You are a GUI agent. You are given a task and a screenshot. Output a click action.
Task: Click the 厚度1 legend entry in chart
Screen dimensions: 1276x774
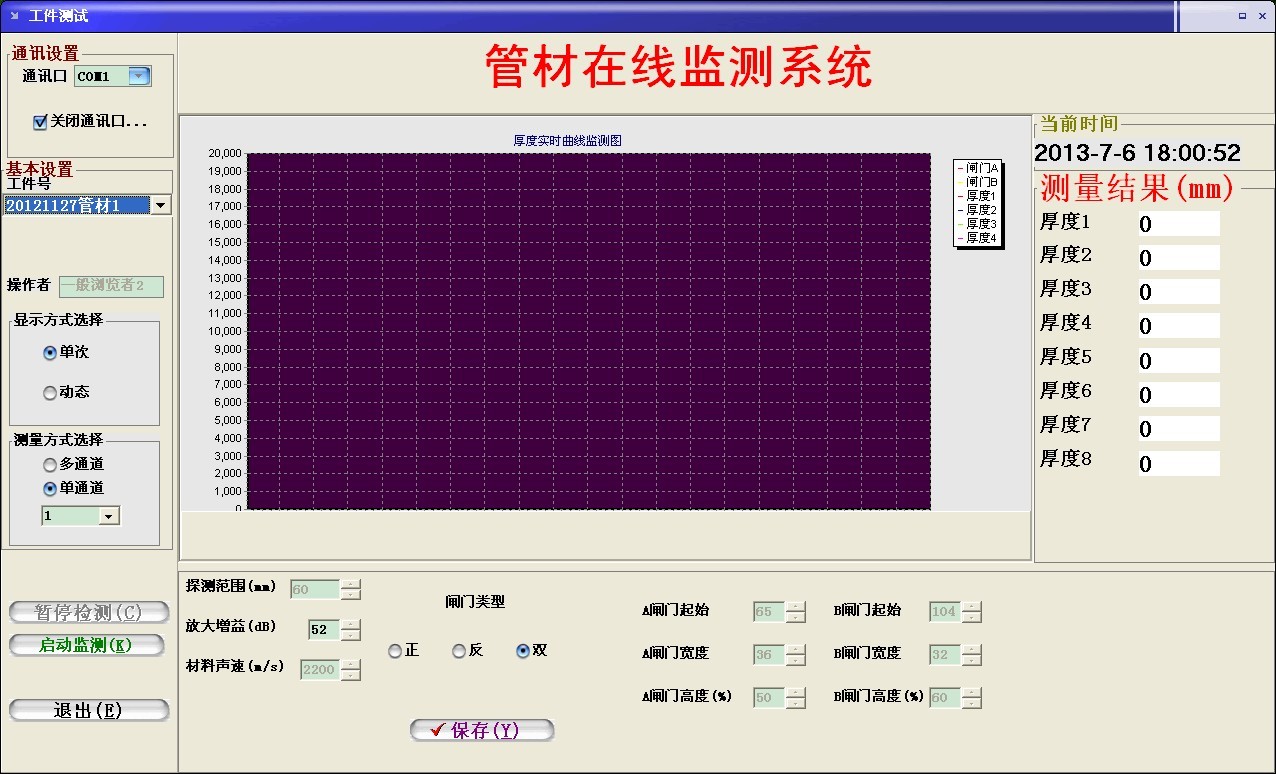[977, 196]
